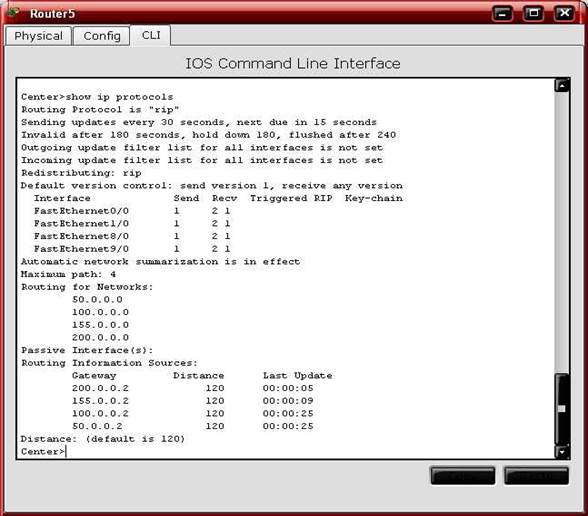Viewport: 588px width, 516px height.
Task: Switch to the Physical tab
Action: pyautogui.click(x=38, y=36)
